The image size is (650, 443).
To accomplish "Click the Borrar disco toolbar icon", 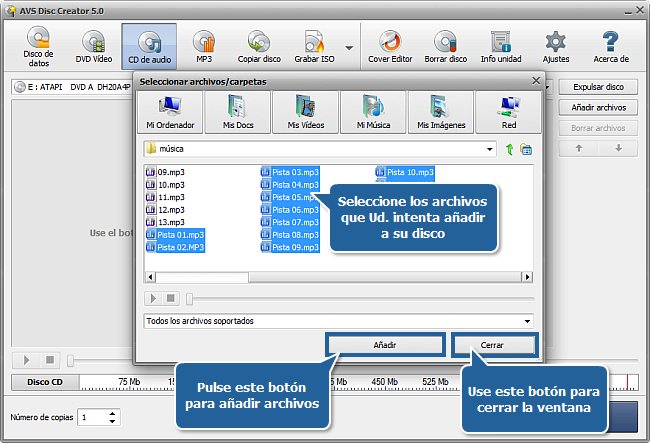I will (445, 46).
